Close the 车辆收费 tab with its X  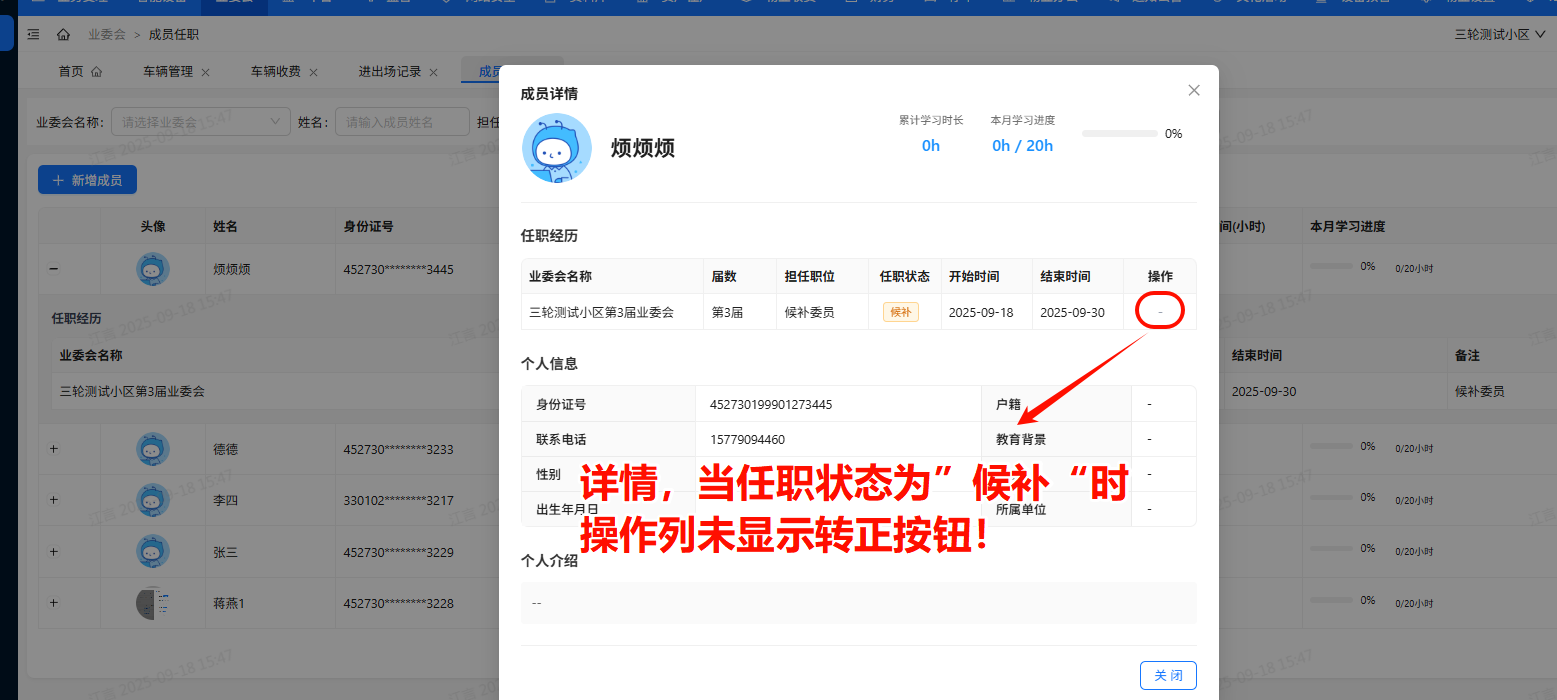(x=313, y=72)
